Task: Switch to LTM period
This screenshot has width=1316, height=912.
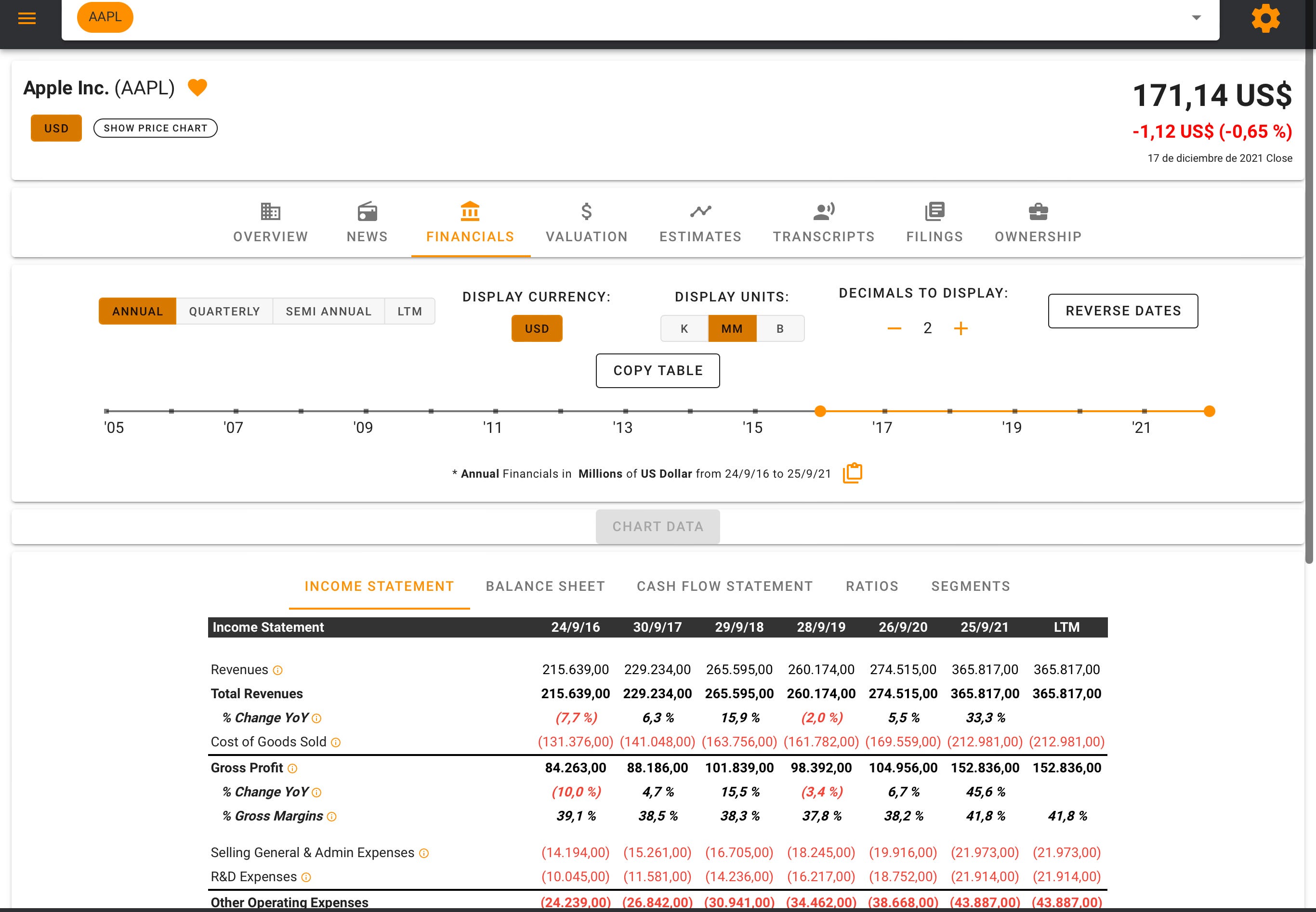Action: pos(410,312)
